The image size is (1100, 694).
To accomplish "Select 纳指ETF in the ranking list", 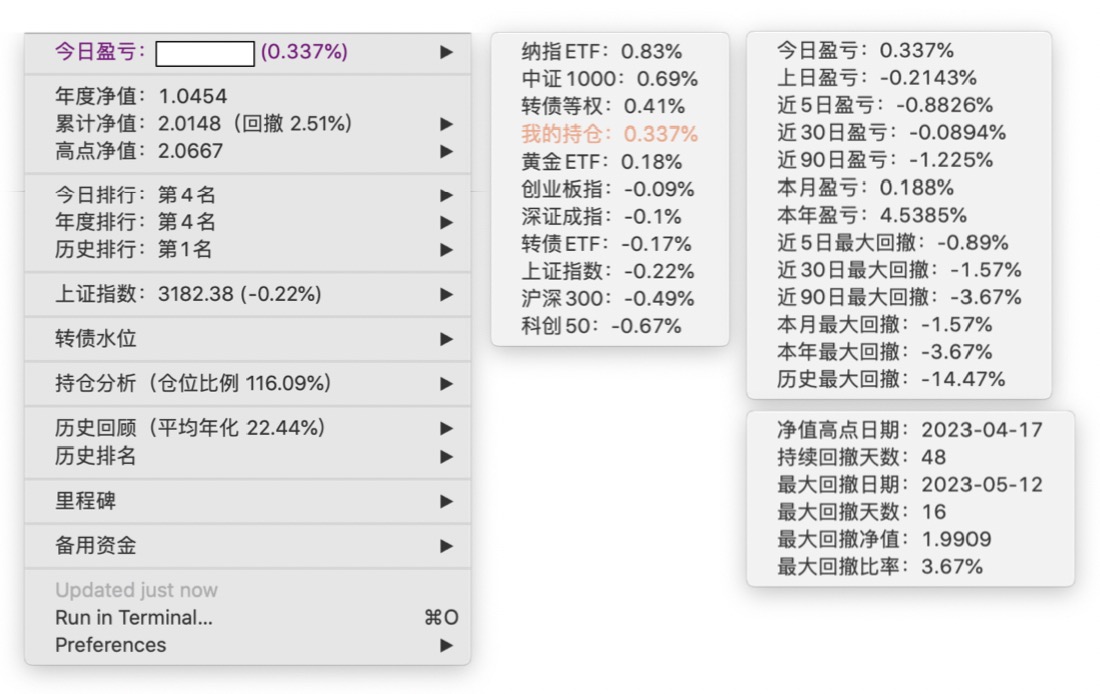I will click(x=601, y=51).
